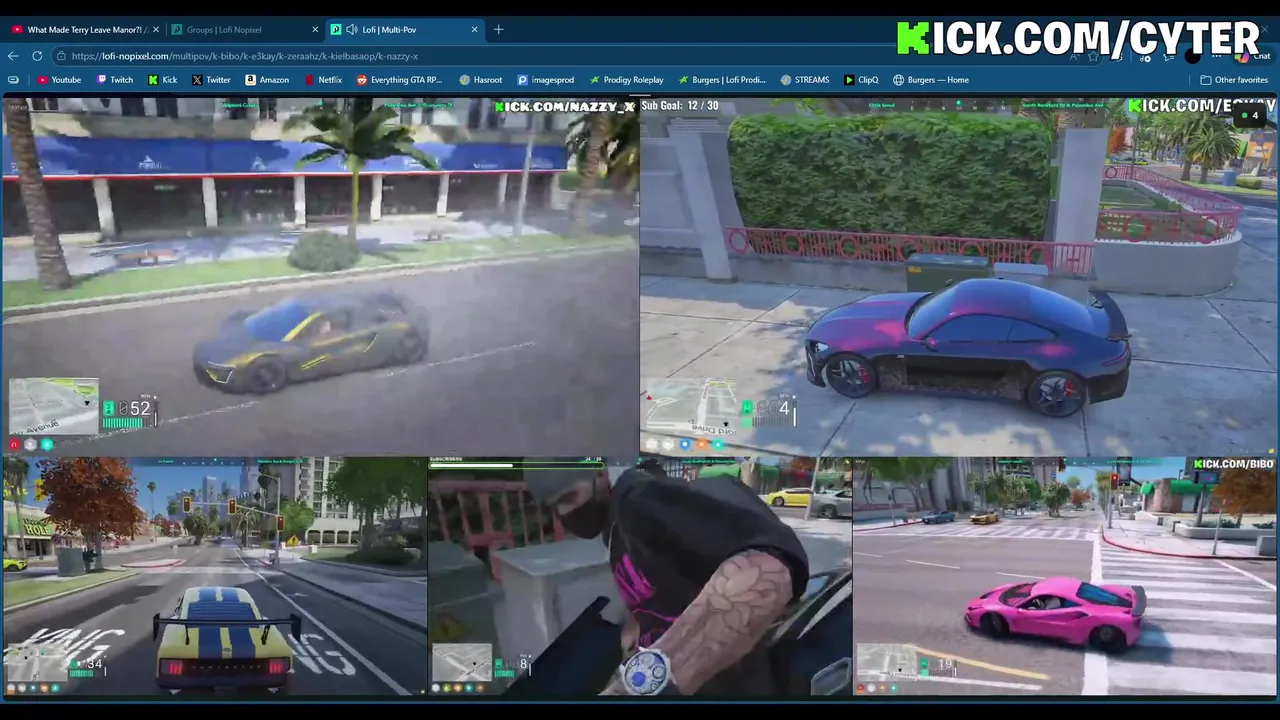Close the 'What Made Terry Leave Manor?!' tab
This screenshot has width=1280, height=720.
[x=155, y=29]
